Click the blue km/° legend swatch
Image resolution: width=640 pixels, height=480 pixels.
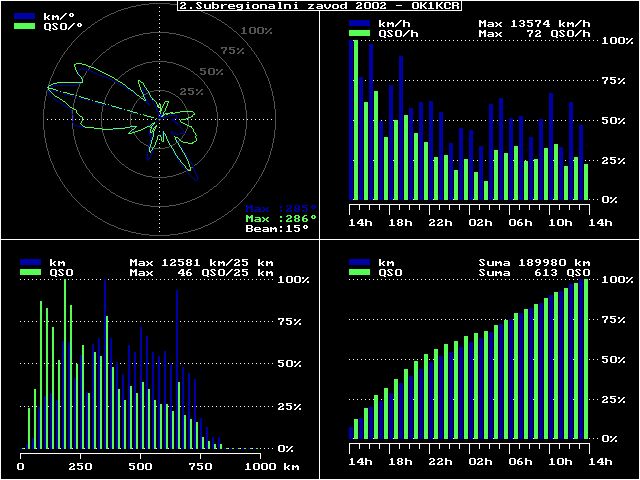(x=23, y=18)
